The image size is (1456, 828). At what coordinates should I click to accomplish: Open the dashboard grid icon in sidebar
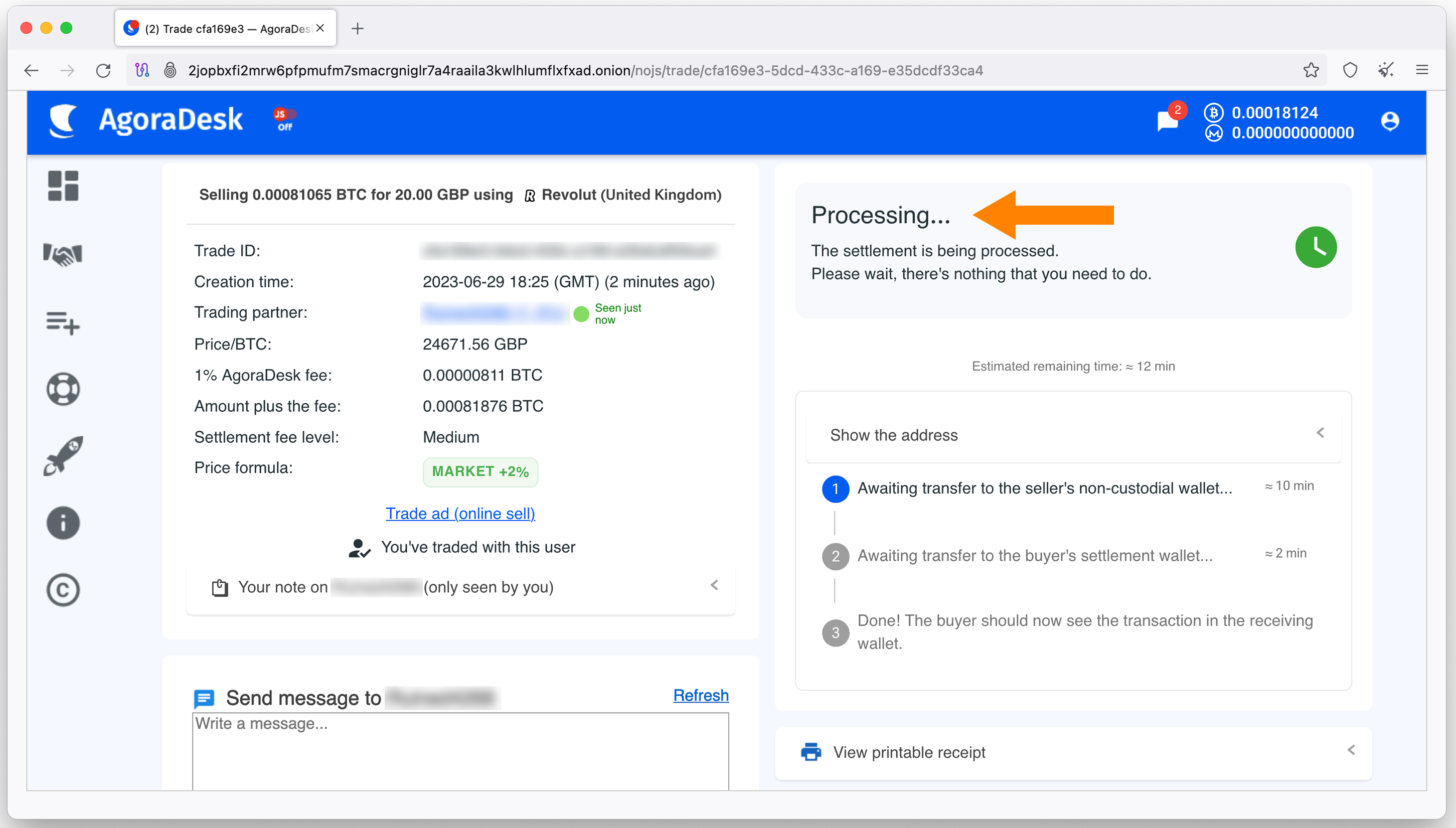(x=63, y=186)
